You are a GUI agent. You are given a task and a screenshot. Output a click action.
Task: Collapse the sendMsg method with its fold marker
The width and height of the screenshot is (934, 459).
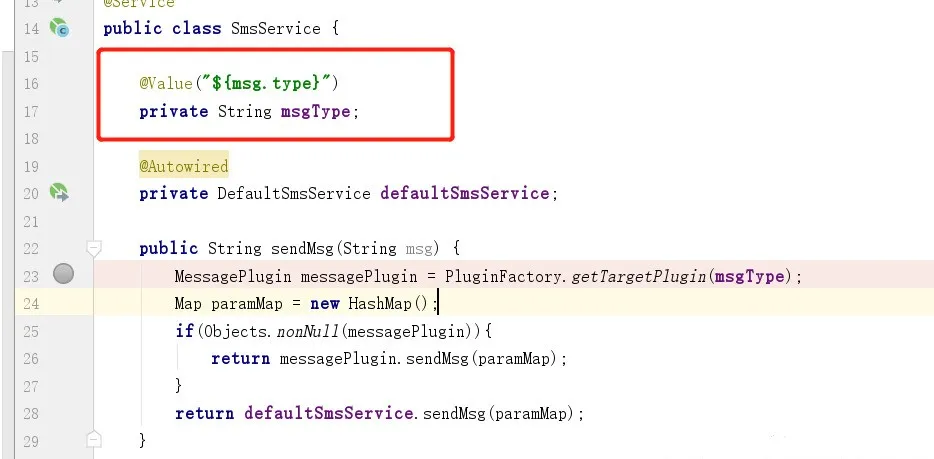point(94,248)
